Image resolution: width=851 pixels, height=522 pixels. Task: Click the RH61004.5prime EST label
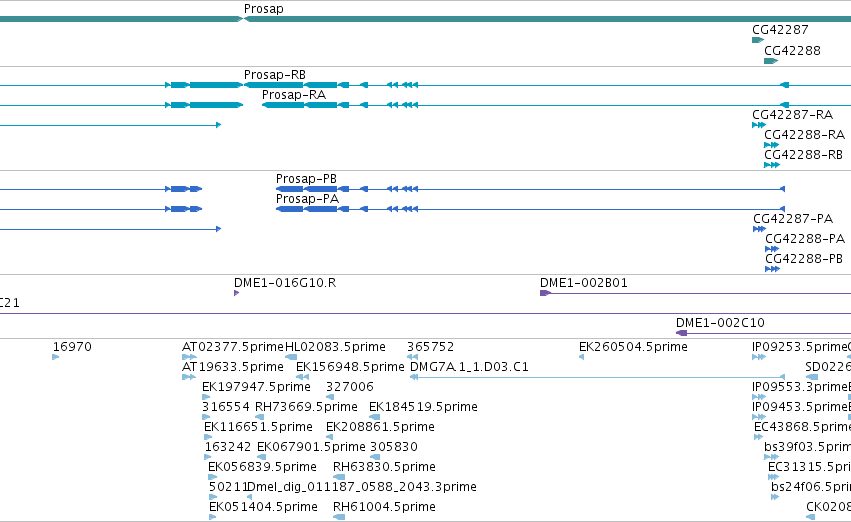pyautogui.click(x=384, y=508)
